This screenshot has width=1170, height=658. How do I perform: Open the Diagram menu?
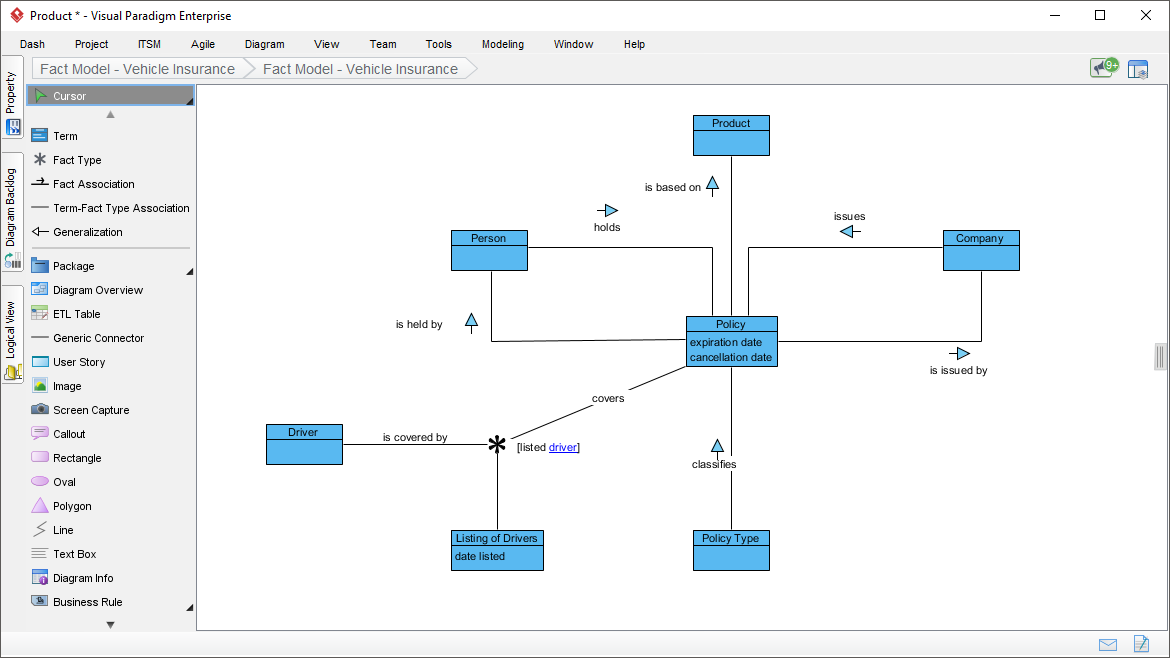pos(264,44)
